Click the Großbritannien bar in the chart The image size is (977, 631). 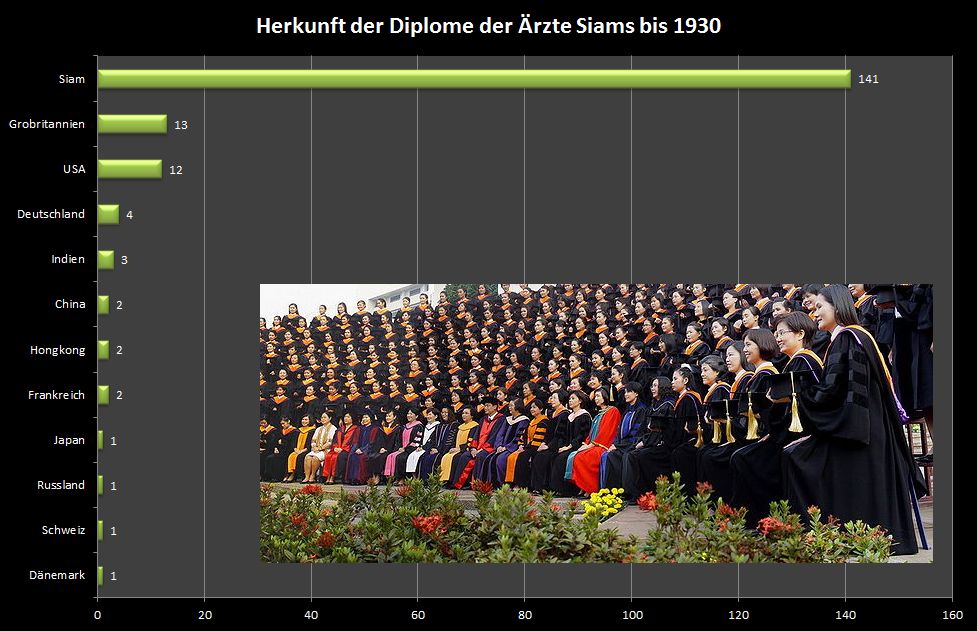(x=132, y=124)
